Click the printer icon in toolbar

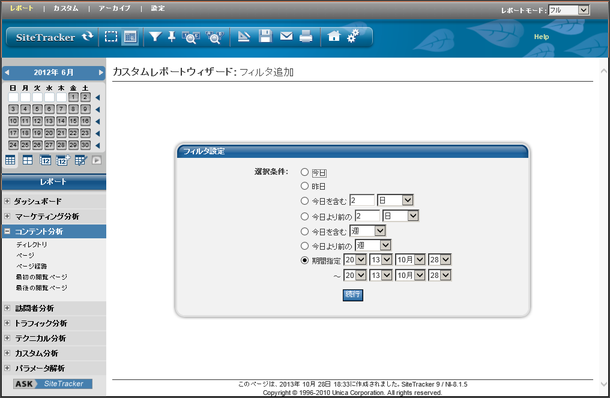[x=306, y=37]
